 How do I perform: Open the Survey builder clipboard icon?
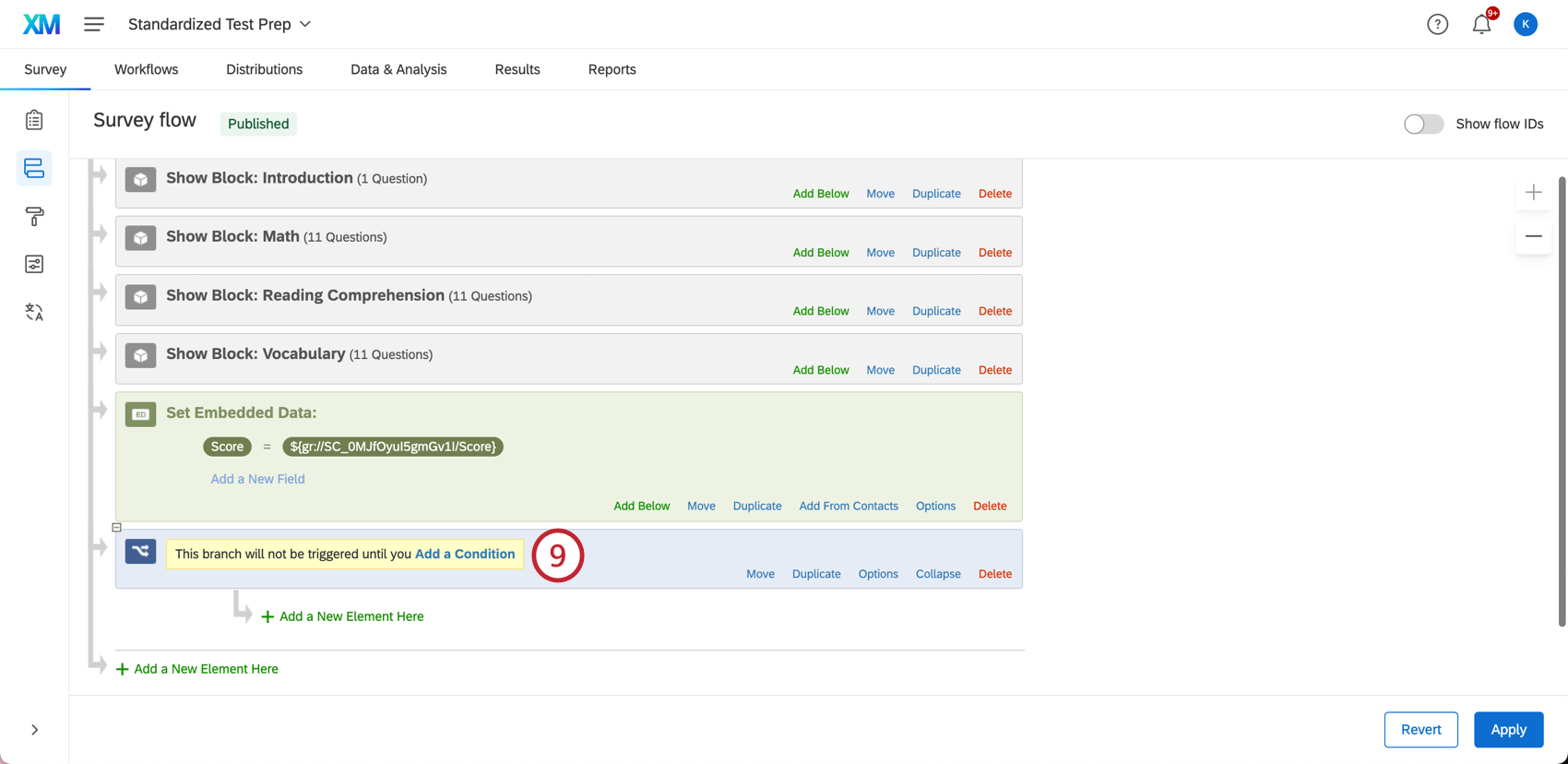(34, 120)
